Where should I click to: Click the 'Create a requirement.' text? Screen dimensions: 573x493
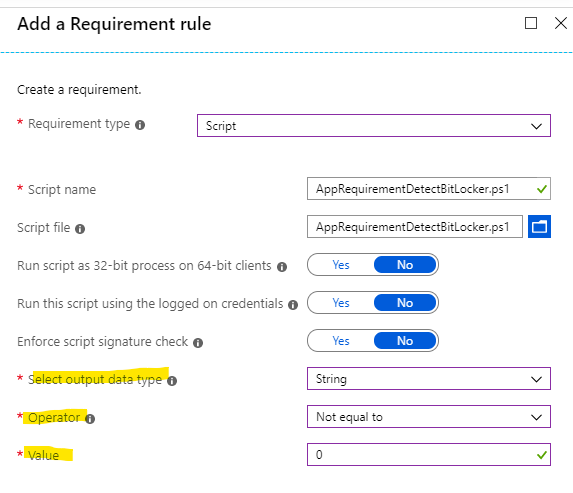tap(79, 90)
